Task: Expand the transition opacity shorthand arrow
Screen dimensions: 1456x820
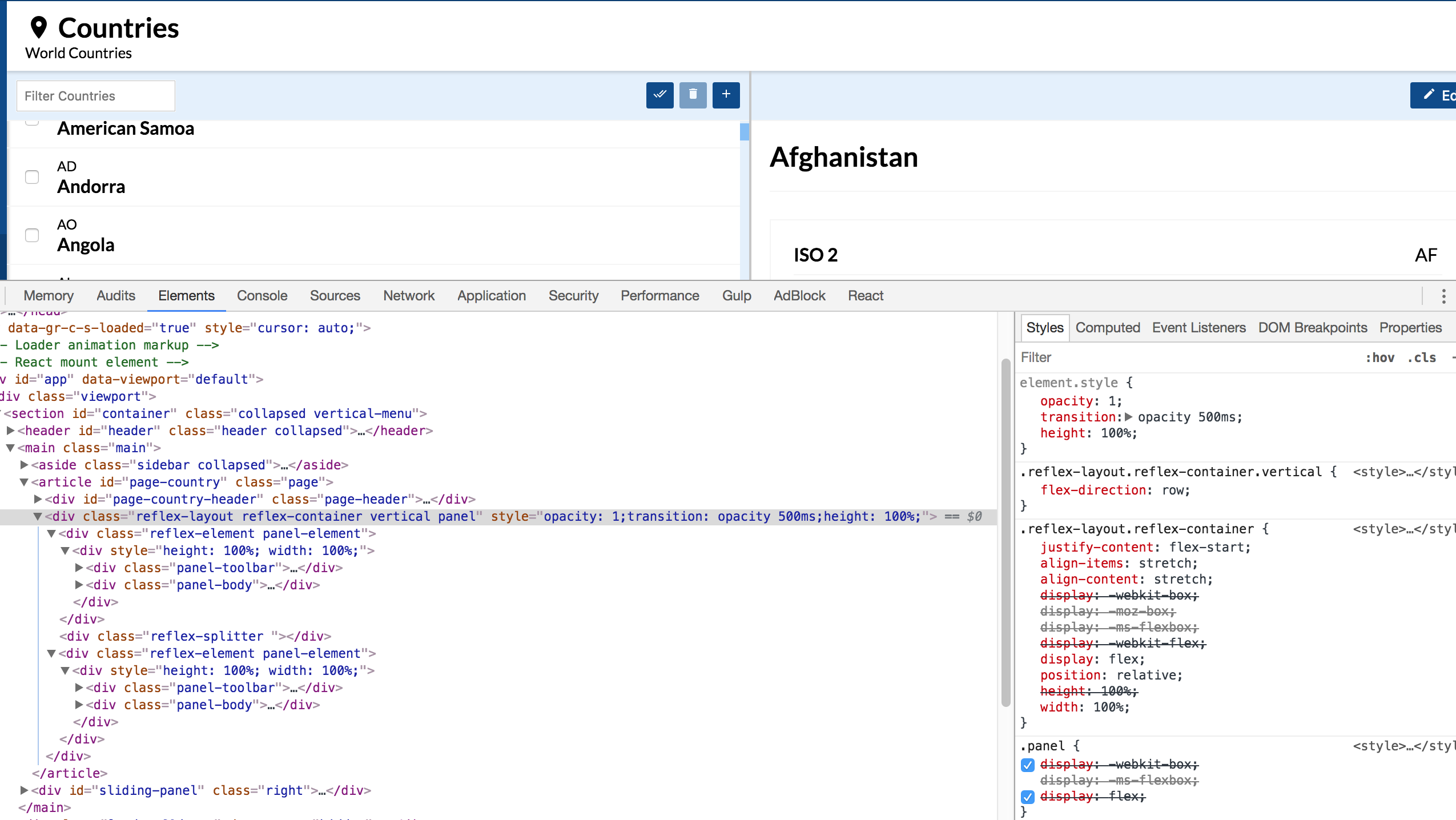Action: coord(1129,417)
